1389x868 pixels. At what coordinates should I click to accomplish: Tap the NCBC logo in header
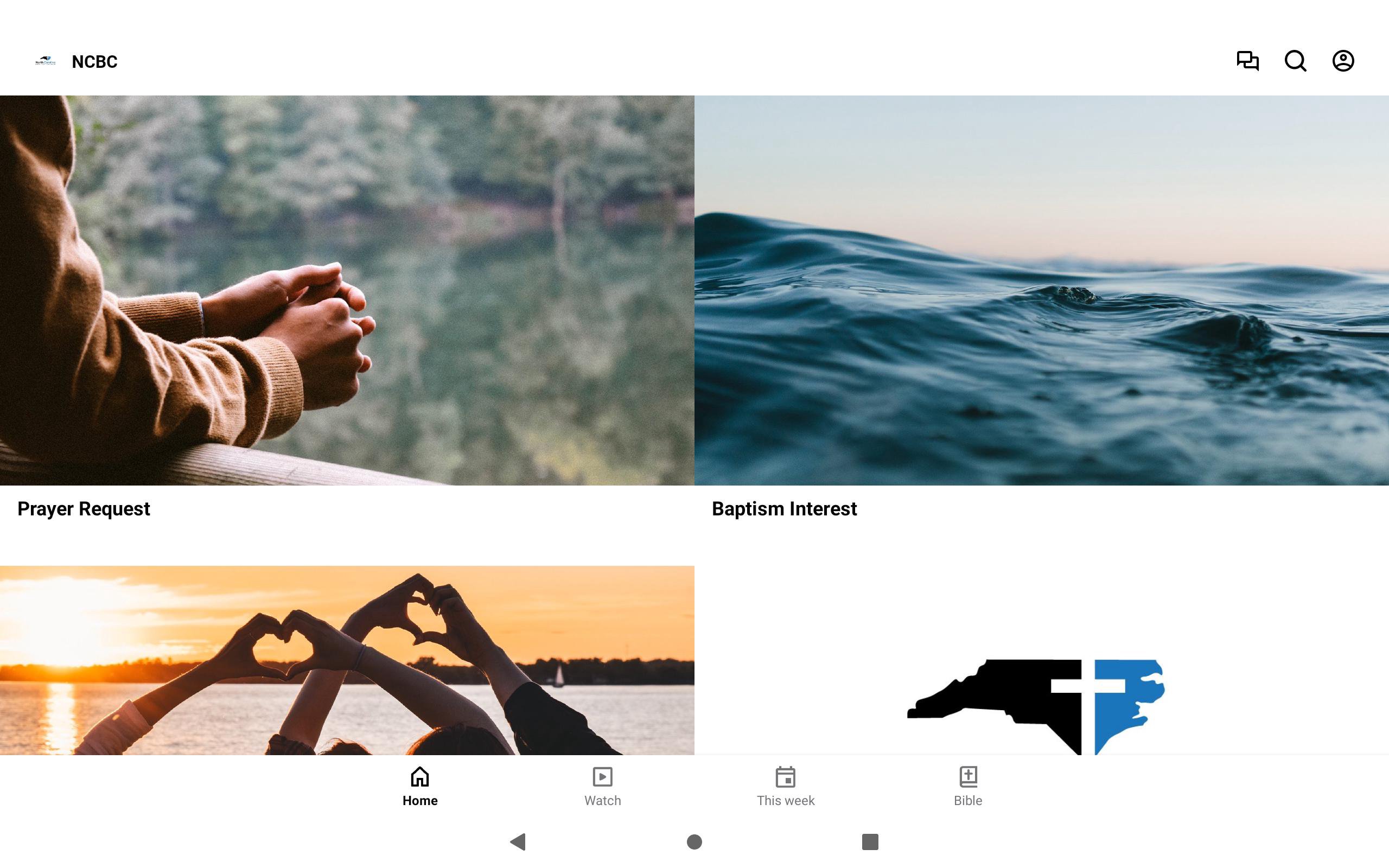pyautogui.click(x=46, y=61)
